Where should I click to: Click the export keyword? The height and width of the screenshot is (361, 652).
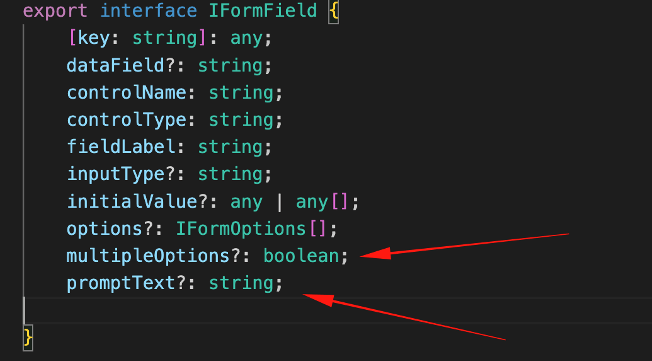(x=55, y=10)
